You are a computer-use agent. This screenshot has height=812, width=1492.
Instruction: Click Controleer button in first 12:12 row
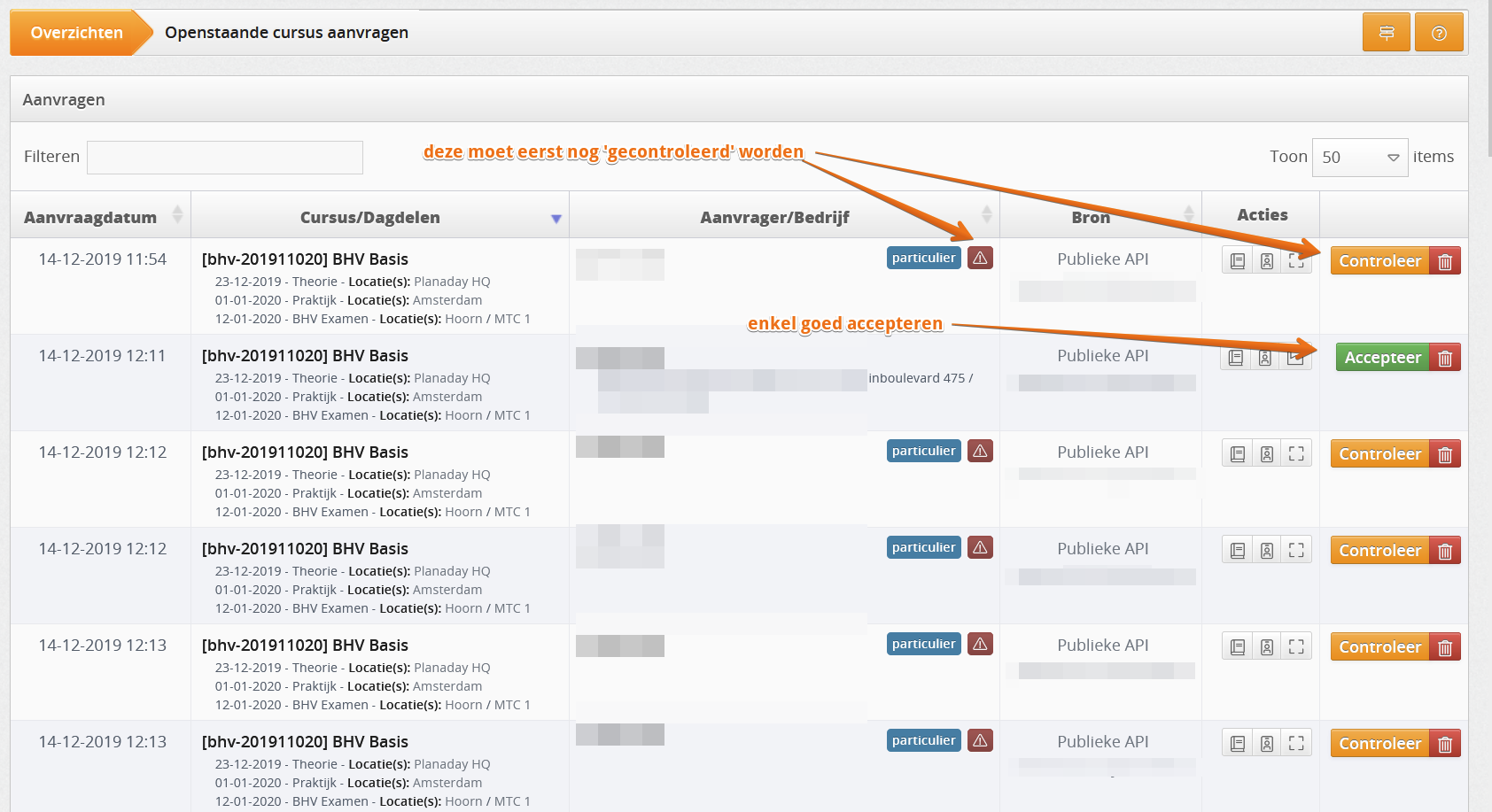coord(1379,454)
